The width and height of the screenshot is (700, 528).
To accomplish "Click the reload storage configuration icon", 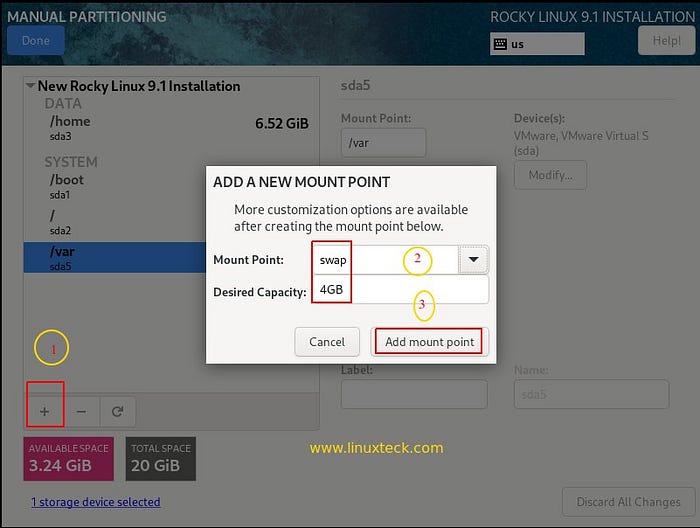I will pos(117,411).
